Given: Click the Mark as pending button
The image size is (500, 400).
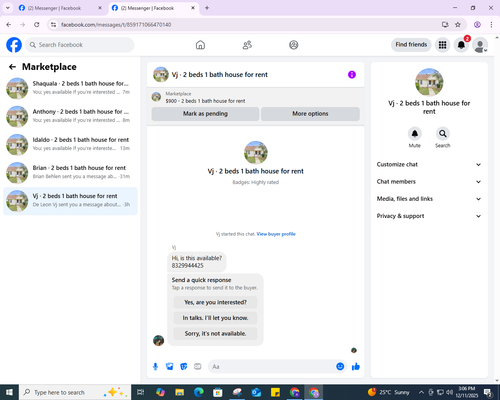Looking at the screenshot, I should (205, 114).
